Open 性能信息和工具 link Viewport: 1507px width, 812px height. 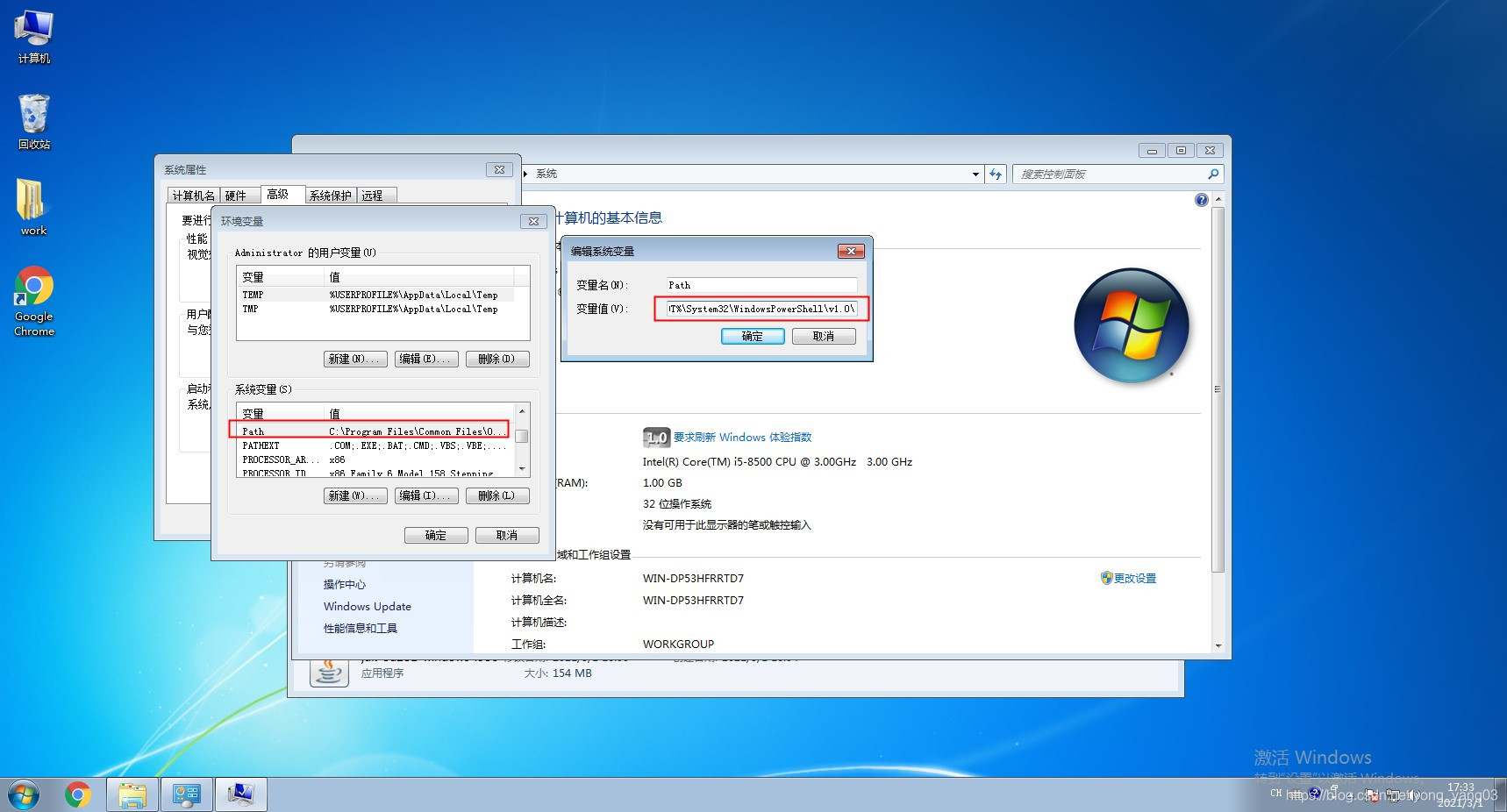(x=361, y=628)
